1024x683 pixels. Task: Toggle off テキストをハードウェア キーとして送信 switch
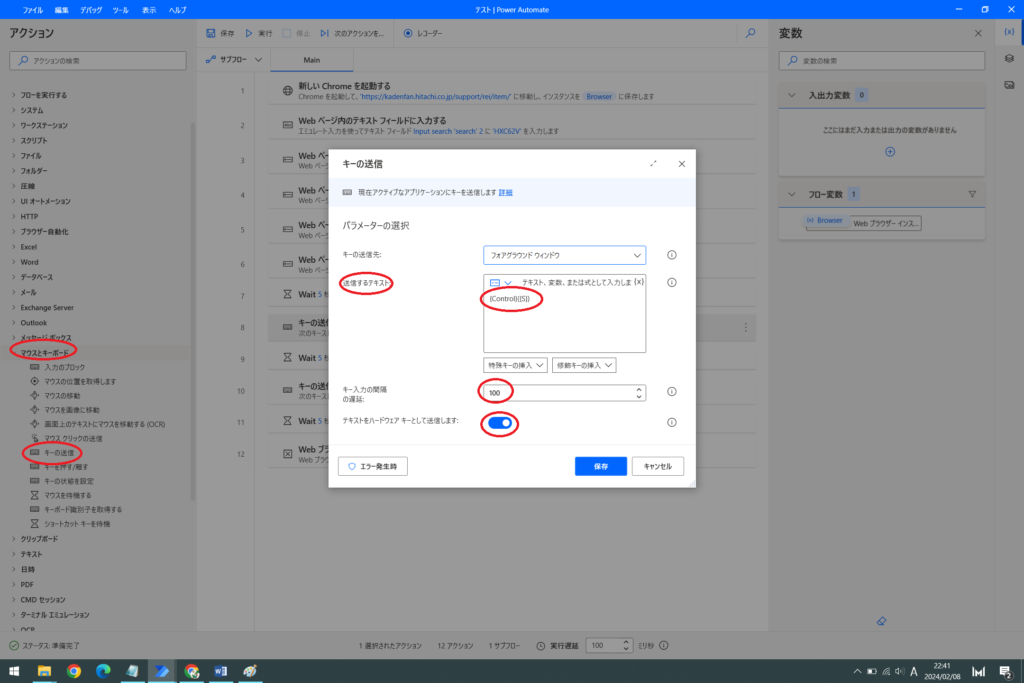[x=501, y=423]
